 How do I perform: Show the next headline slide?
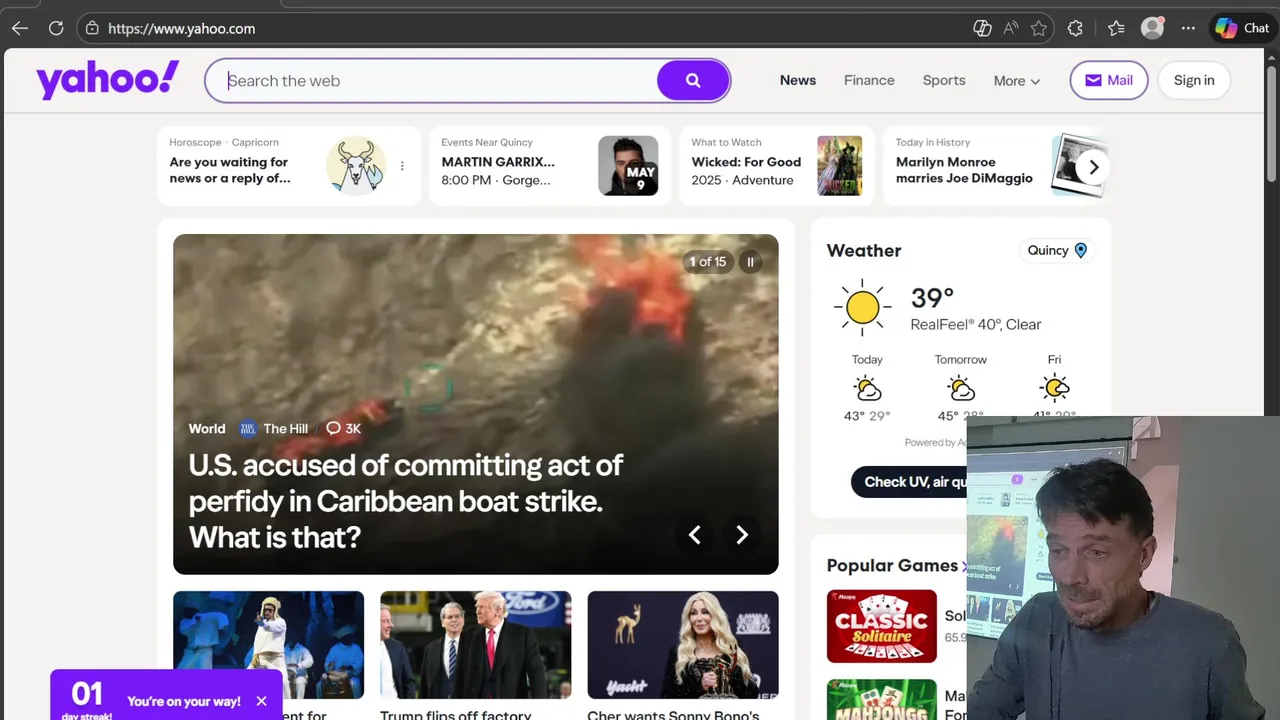742,535
